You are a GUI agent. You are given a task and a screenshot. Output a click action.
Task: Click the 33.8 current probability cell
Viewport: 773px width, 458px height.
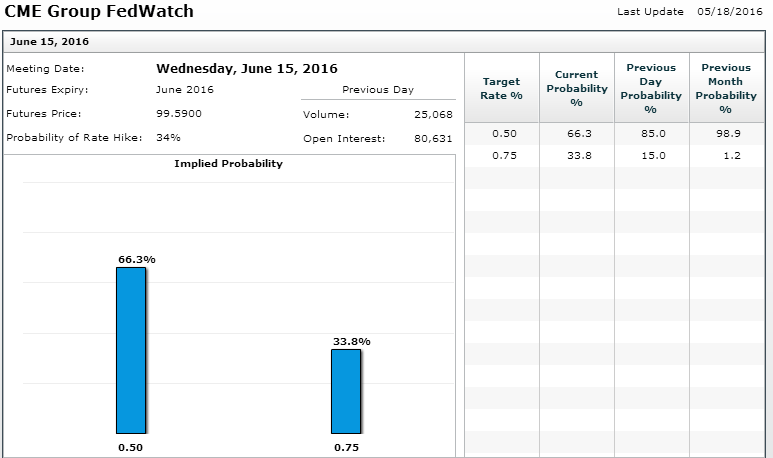579,156
